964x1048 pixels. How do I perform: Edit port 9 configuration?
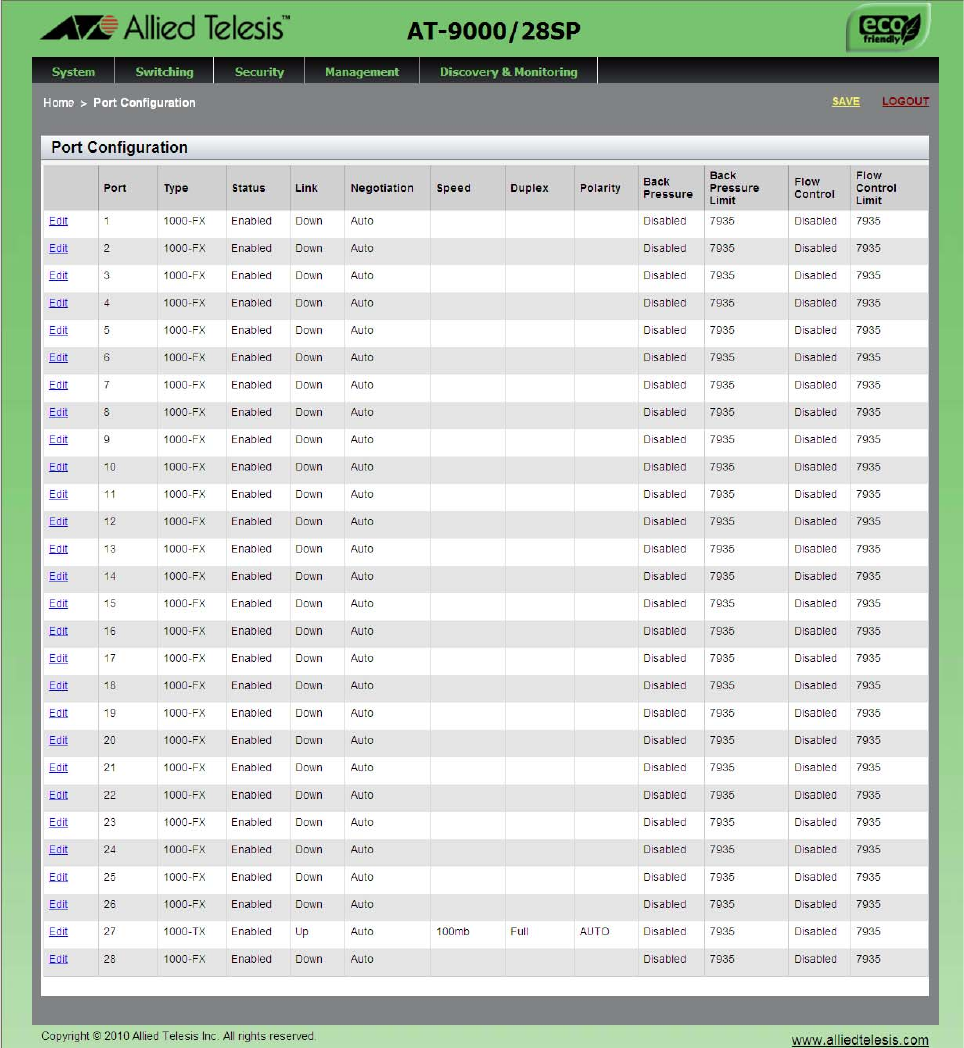point(58,440)
